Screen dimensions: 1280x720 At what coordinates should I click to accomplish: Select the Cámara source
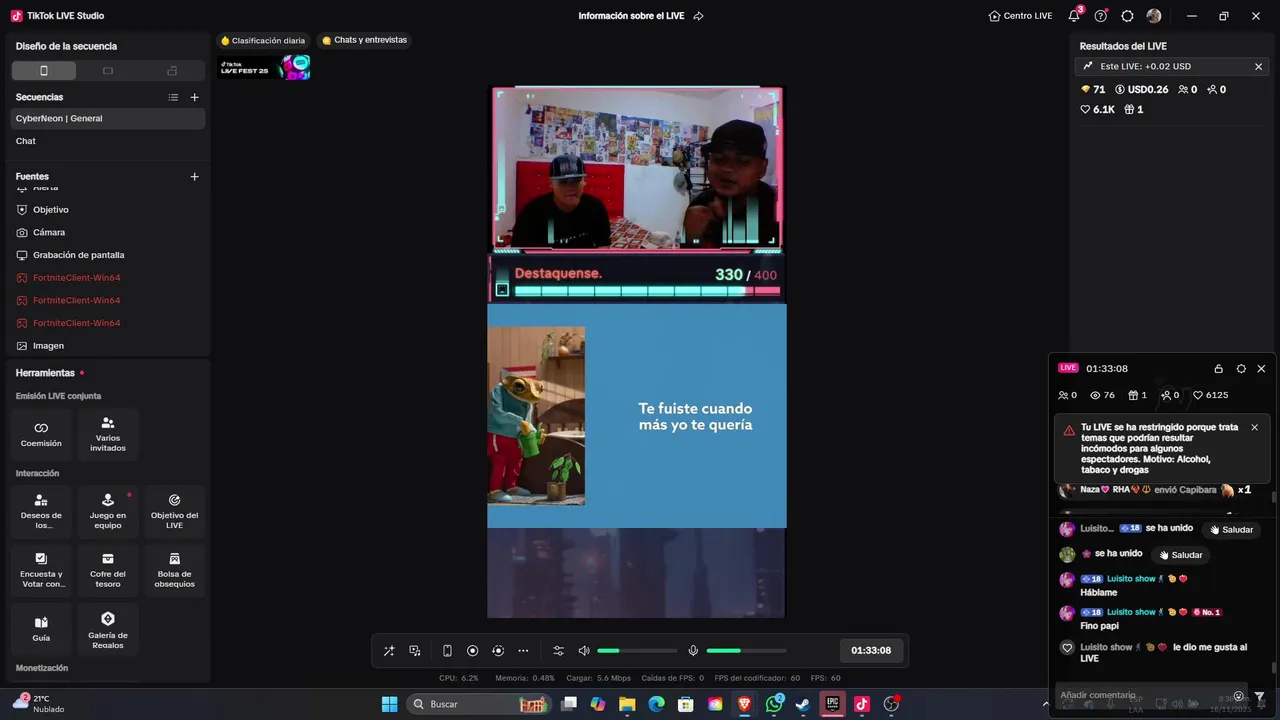[x=108, y=232]
